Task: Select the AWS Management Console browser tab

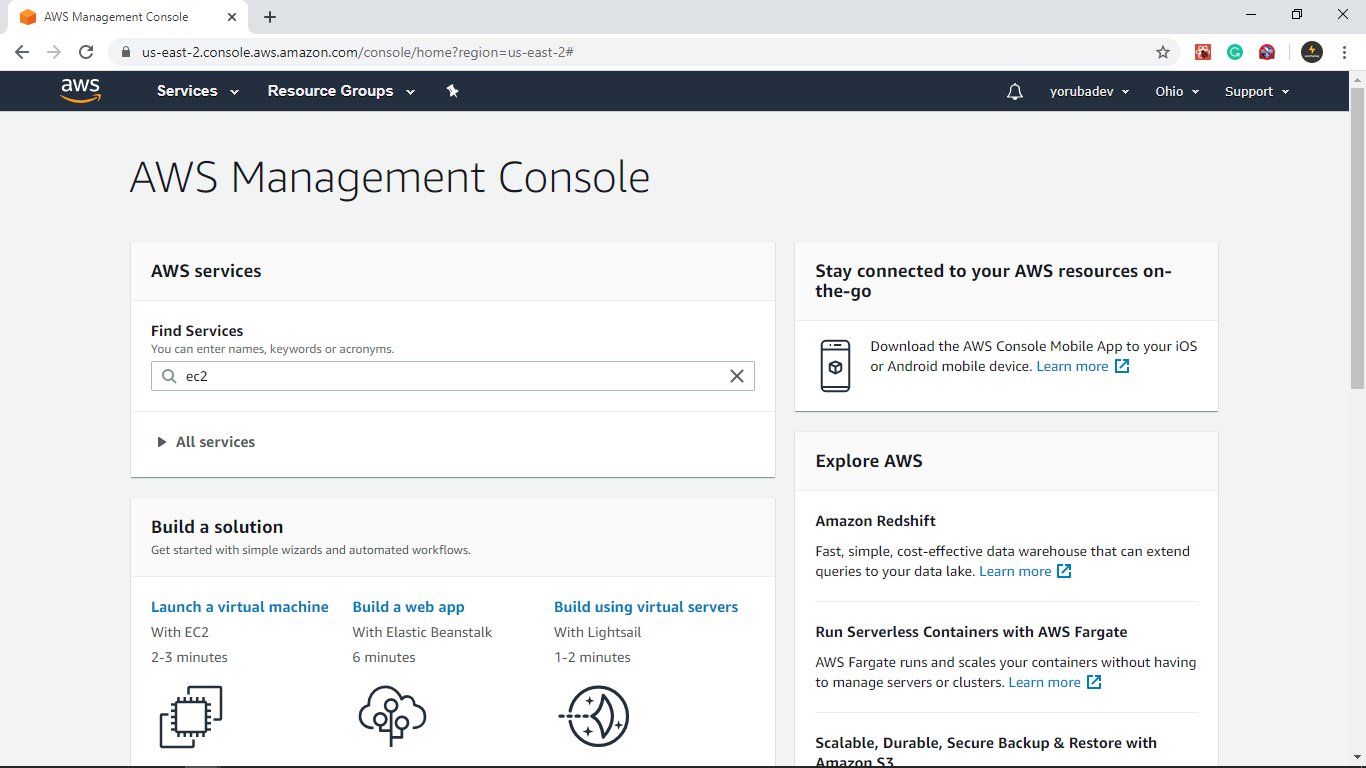Action: point(127,17)
